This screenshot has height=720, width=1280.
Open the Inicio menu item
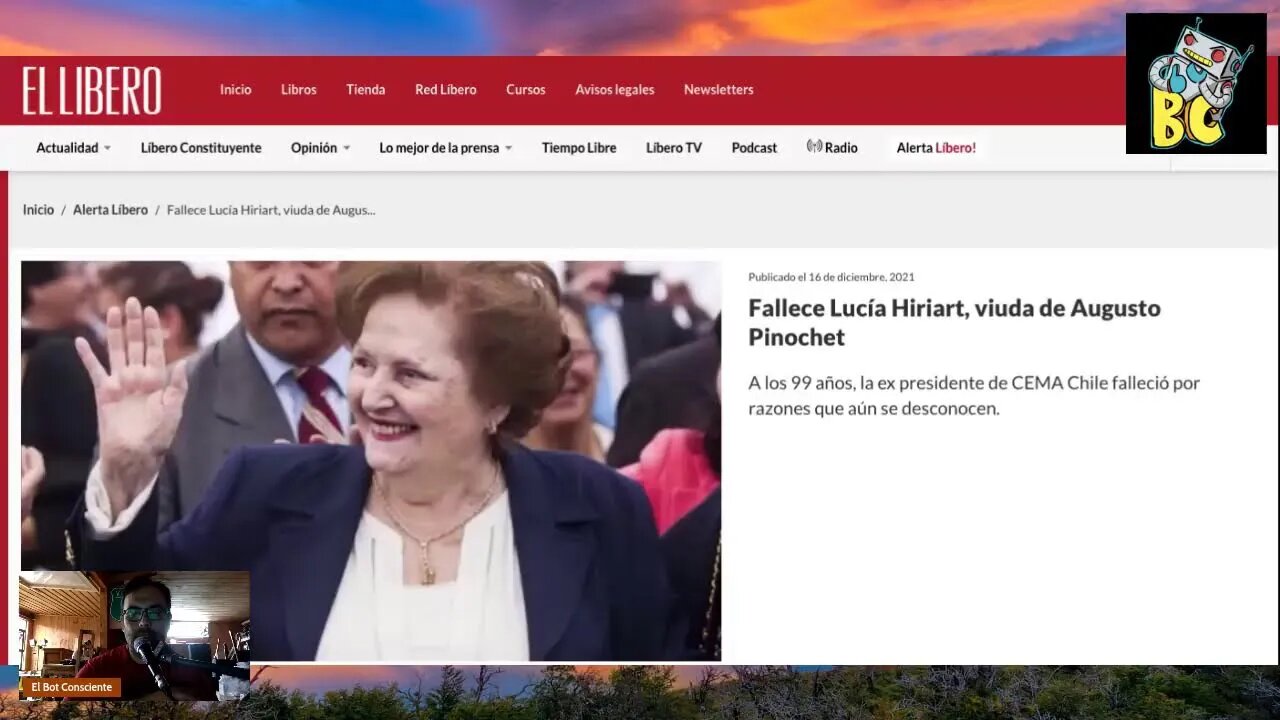[236, 89]
